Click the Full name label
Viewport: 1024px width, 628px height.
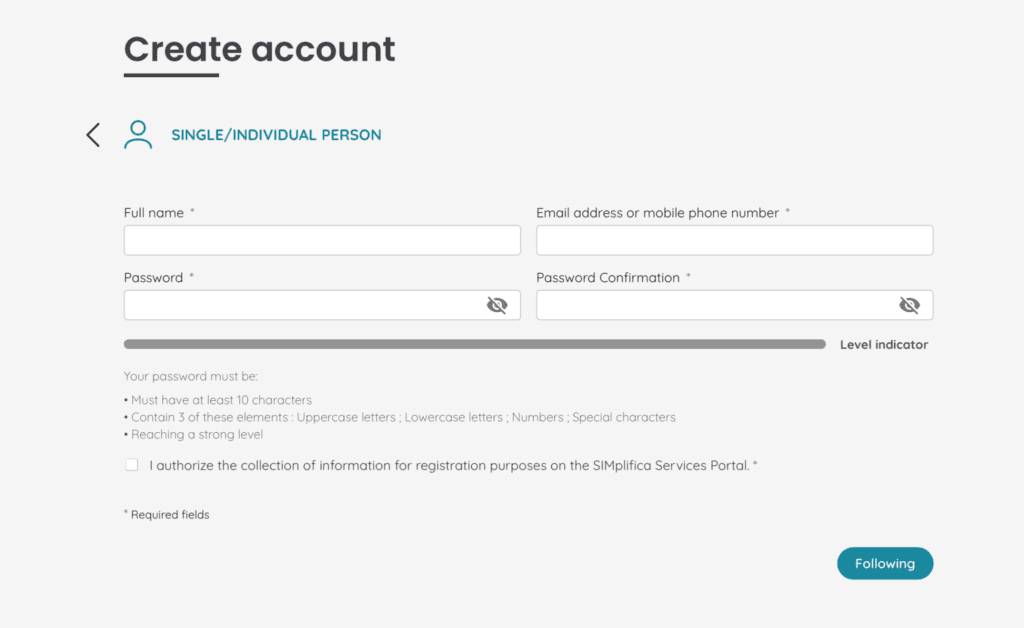pyautogui.click(x=154, y=213)
